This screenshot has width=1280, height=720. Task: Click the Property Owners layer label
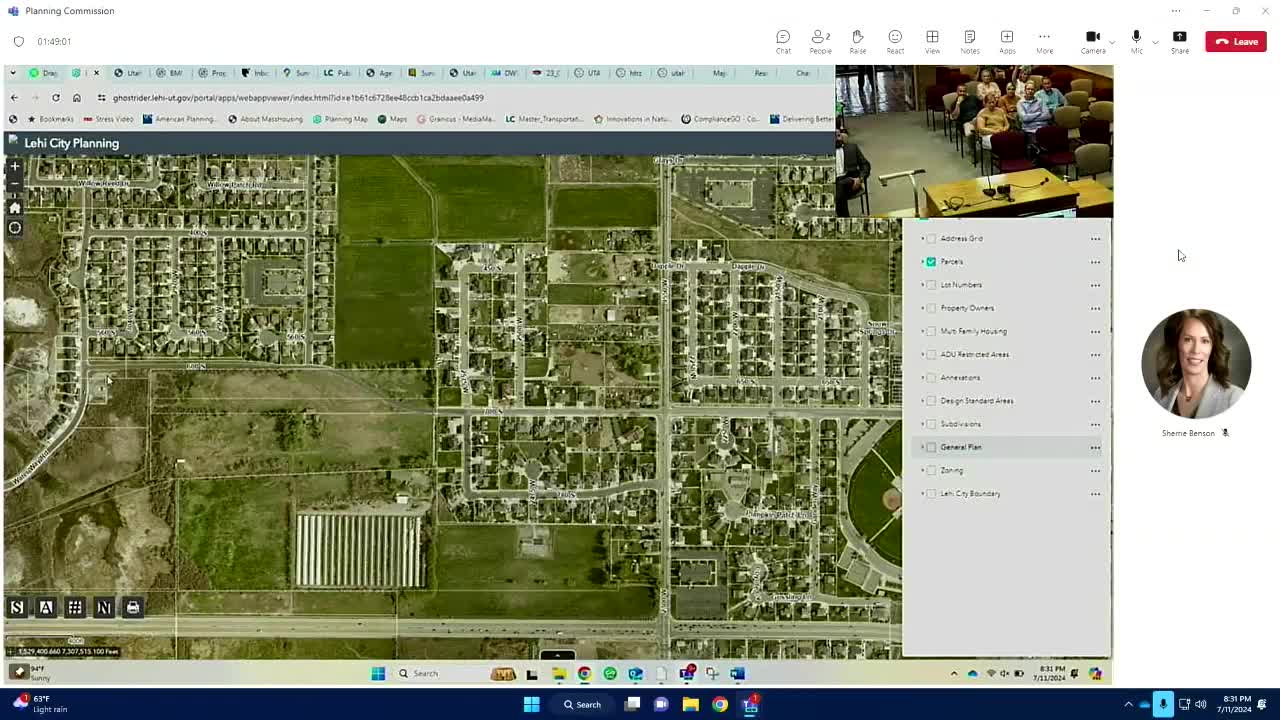point(967,308)
